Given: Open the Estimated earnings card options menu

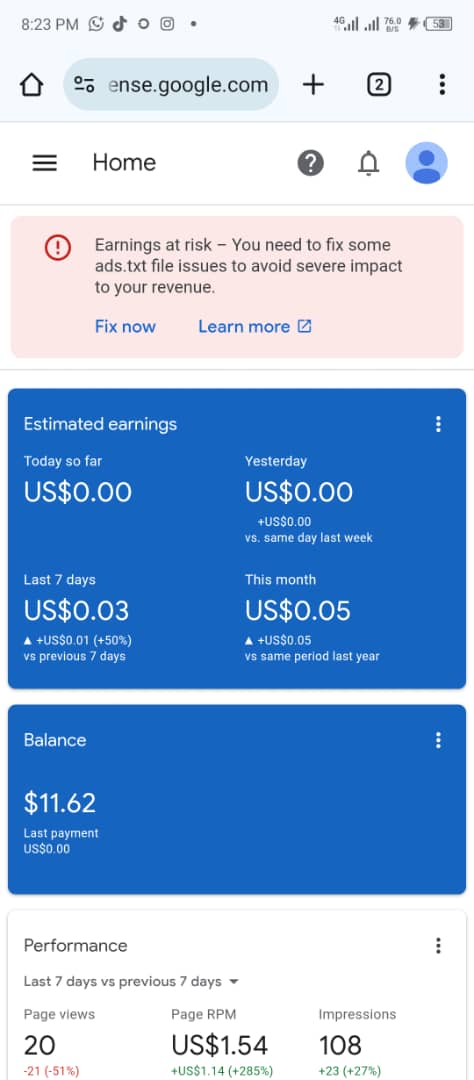Looking at the screenshot, I should (x=438, y=424).
